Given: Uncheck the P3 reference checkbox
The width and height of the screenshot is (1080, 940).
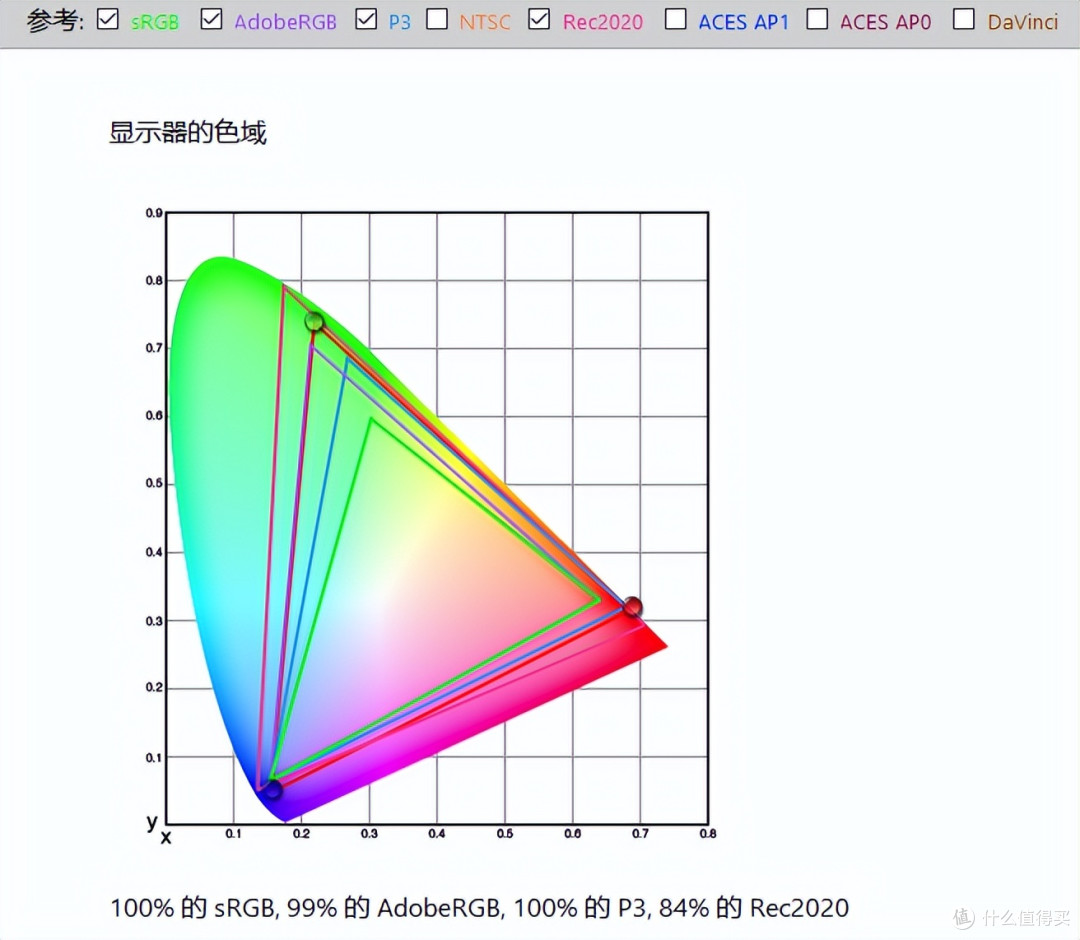Looking at the screenshot, I should pyautogui.click(x=366, y=19).
